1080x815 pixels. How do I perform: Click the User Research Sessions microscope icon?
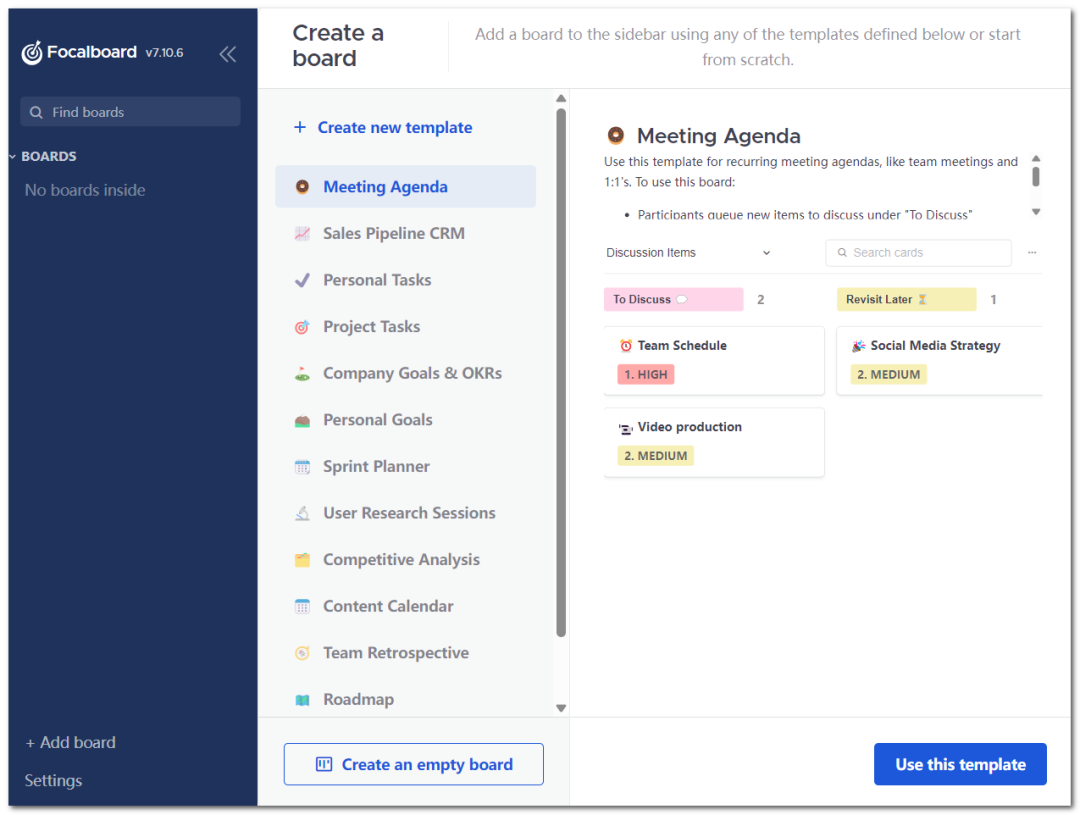point(302,513)
